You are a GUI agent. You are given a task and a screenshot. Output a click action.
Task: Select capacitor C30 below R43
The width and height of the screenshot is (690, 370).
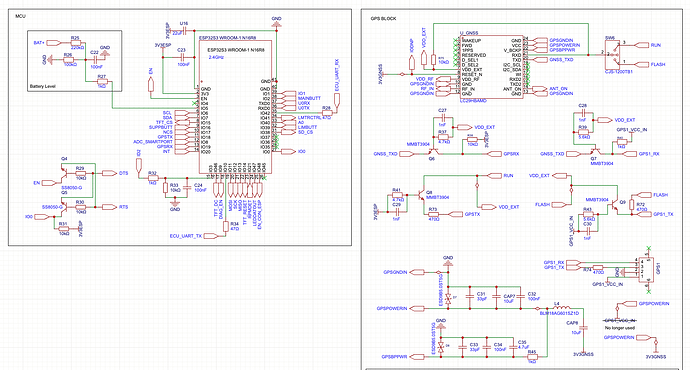coord(587,231)
